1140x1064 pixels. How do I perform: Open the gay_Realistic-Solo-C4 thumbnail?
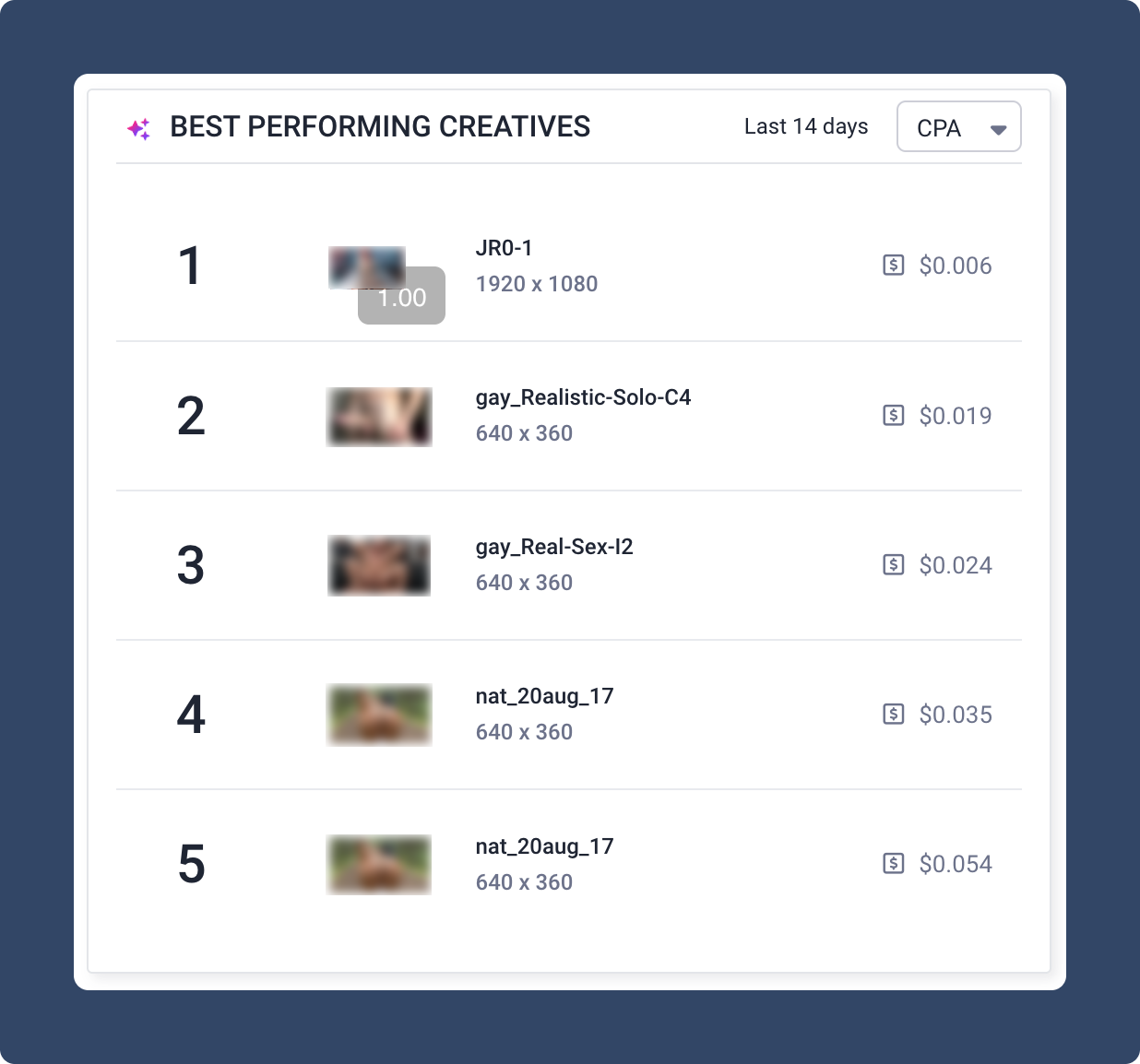(379, 417)
